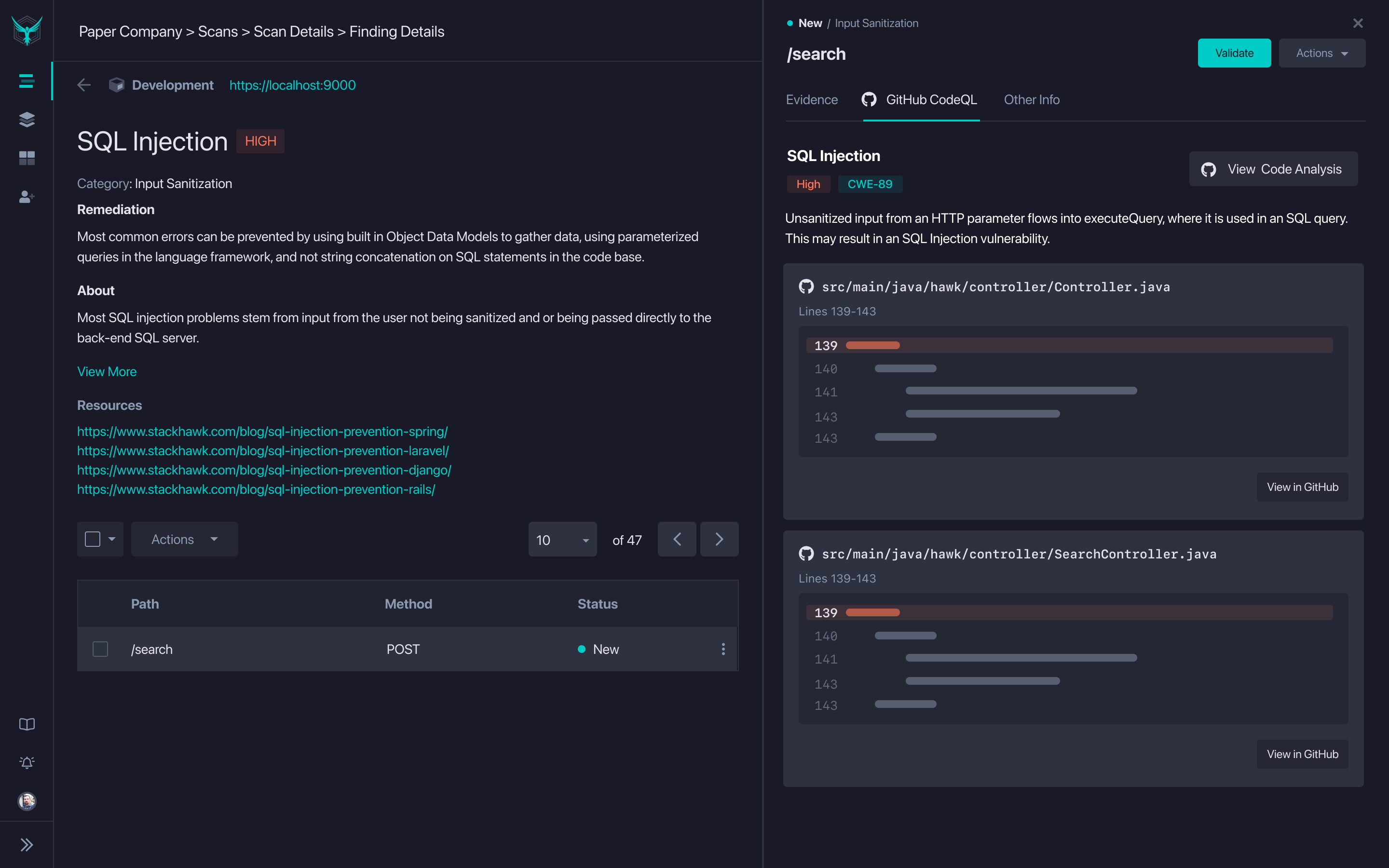Click the Status column header
Screen dimensions: 1389x868
point(598,604)
